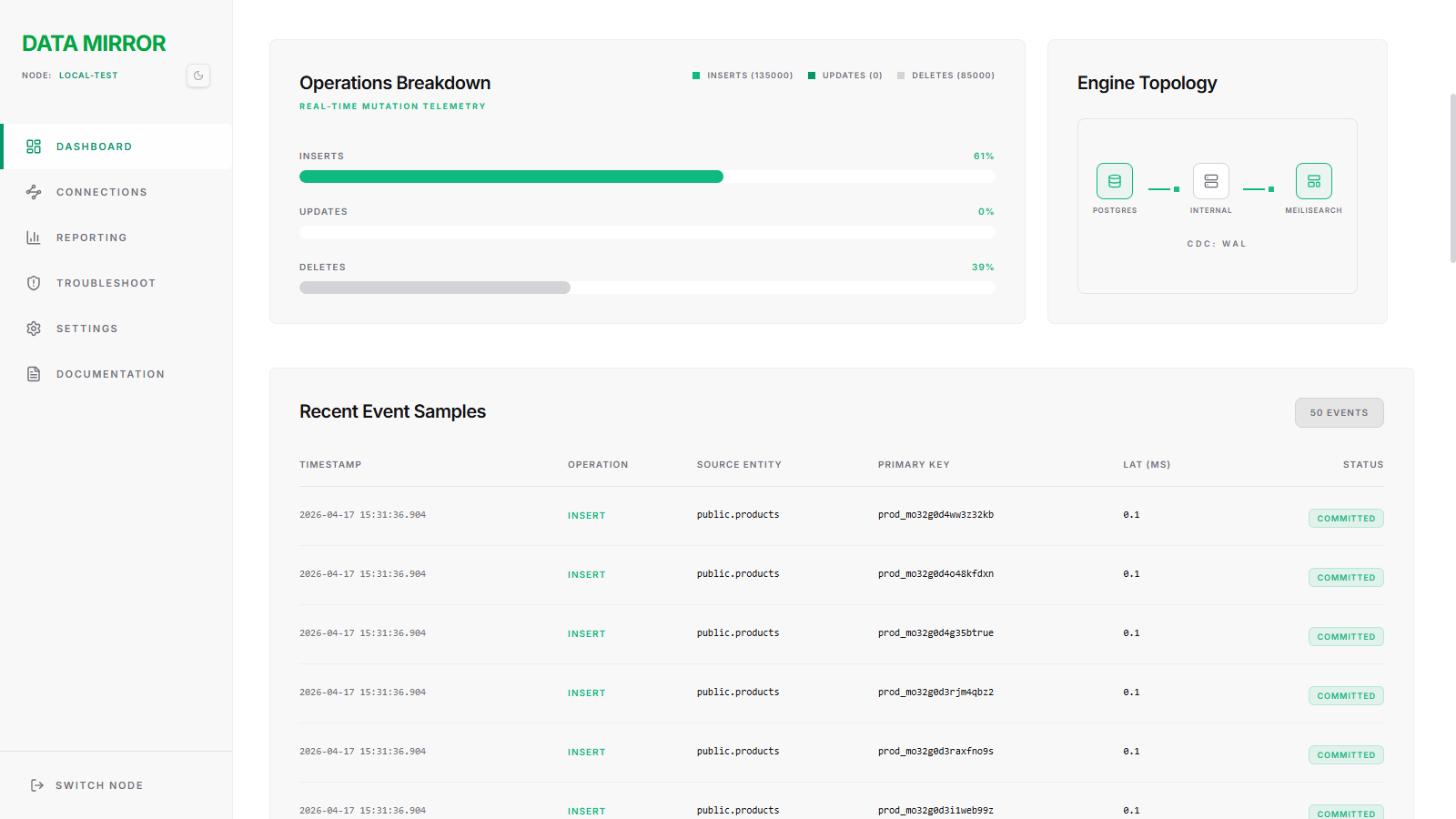Open Troubleshoot page
This screenshot has height=819, width=1456.
pos(116,283)
